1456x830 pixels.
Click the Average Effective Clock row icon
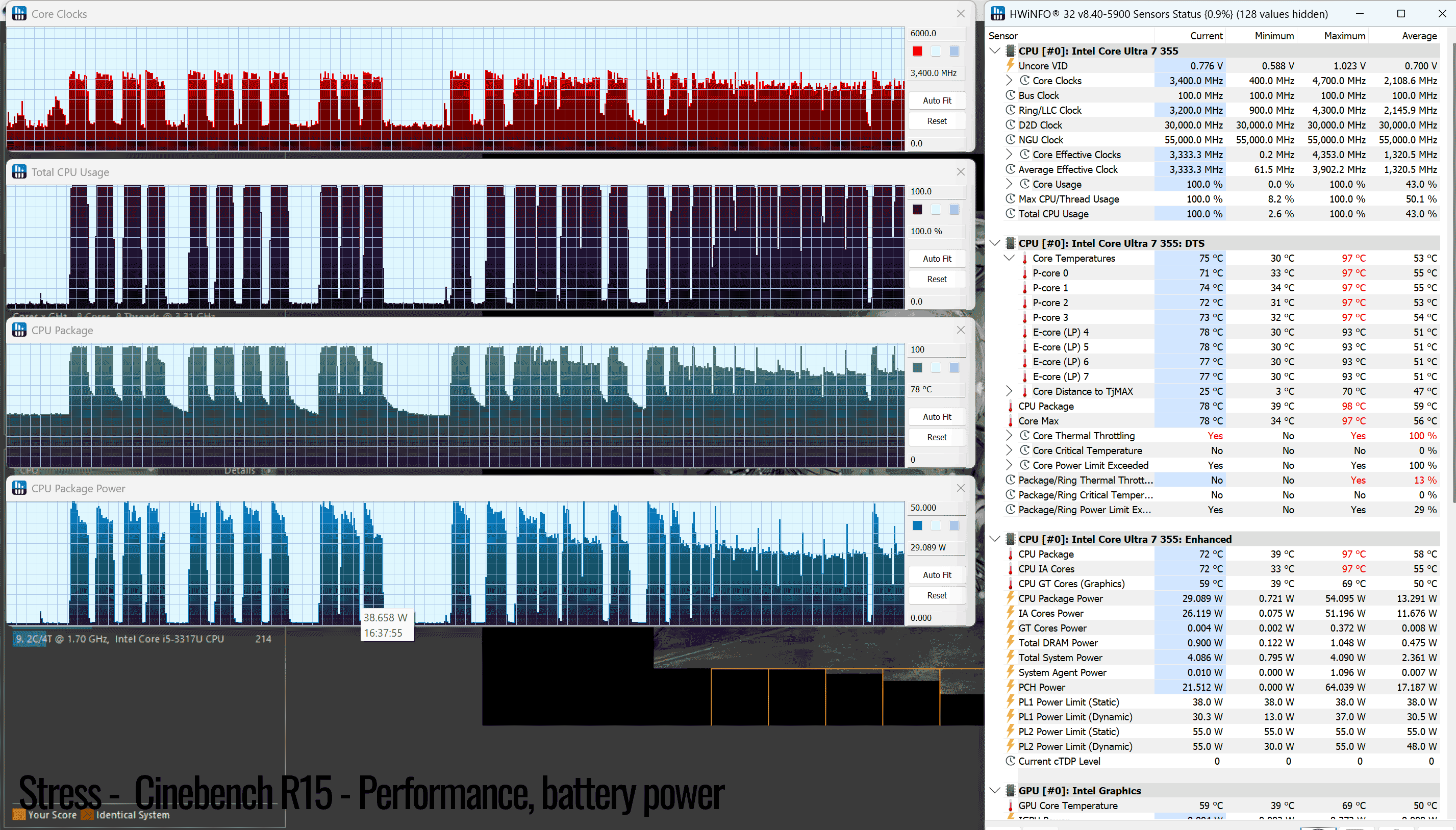point(1010,169)
